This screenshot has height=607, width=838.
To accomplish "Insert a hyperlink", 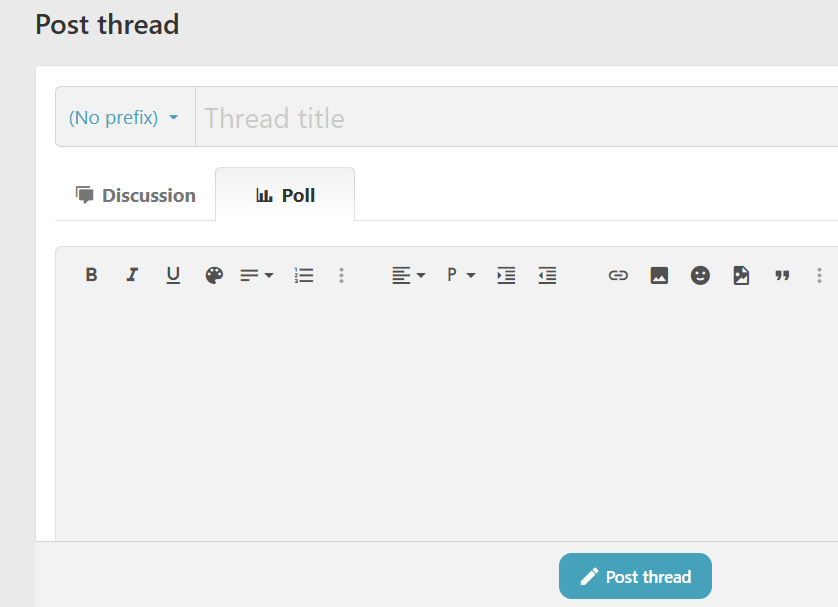I will (x=618, y=275).
